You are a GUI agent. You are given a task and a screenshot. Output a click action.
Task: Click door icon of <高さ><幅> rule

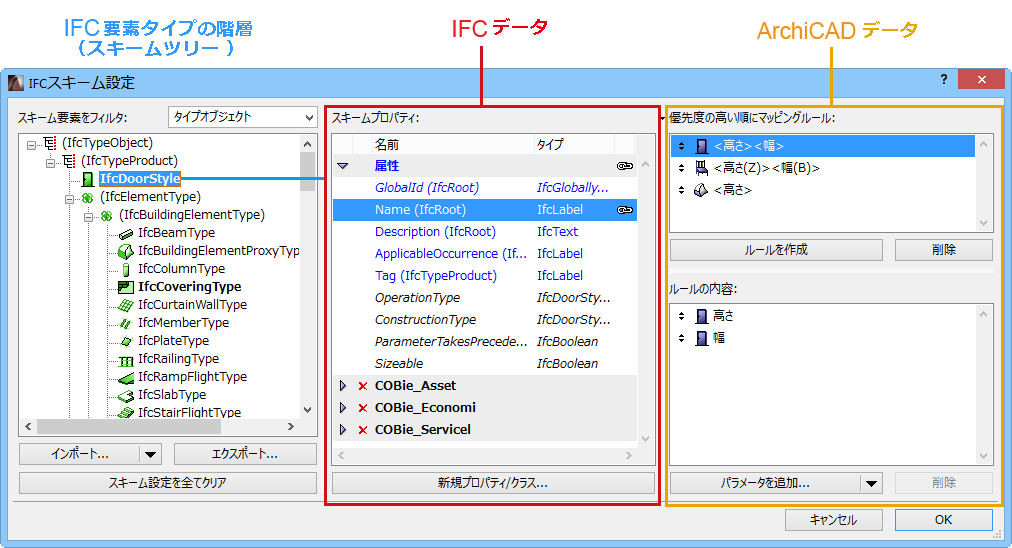pyautogui.click(x=702, y=147)
